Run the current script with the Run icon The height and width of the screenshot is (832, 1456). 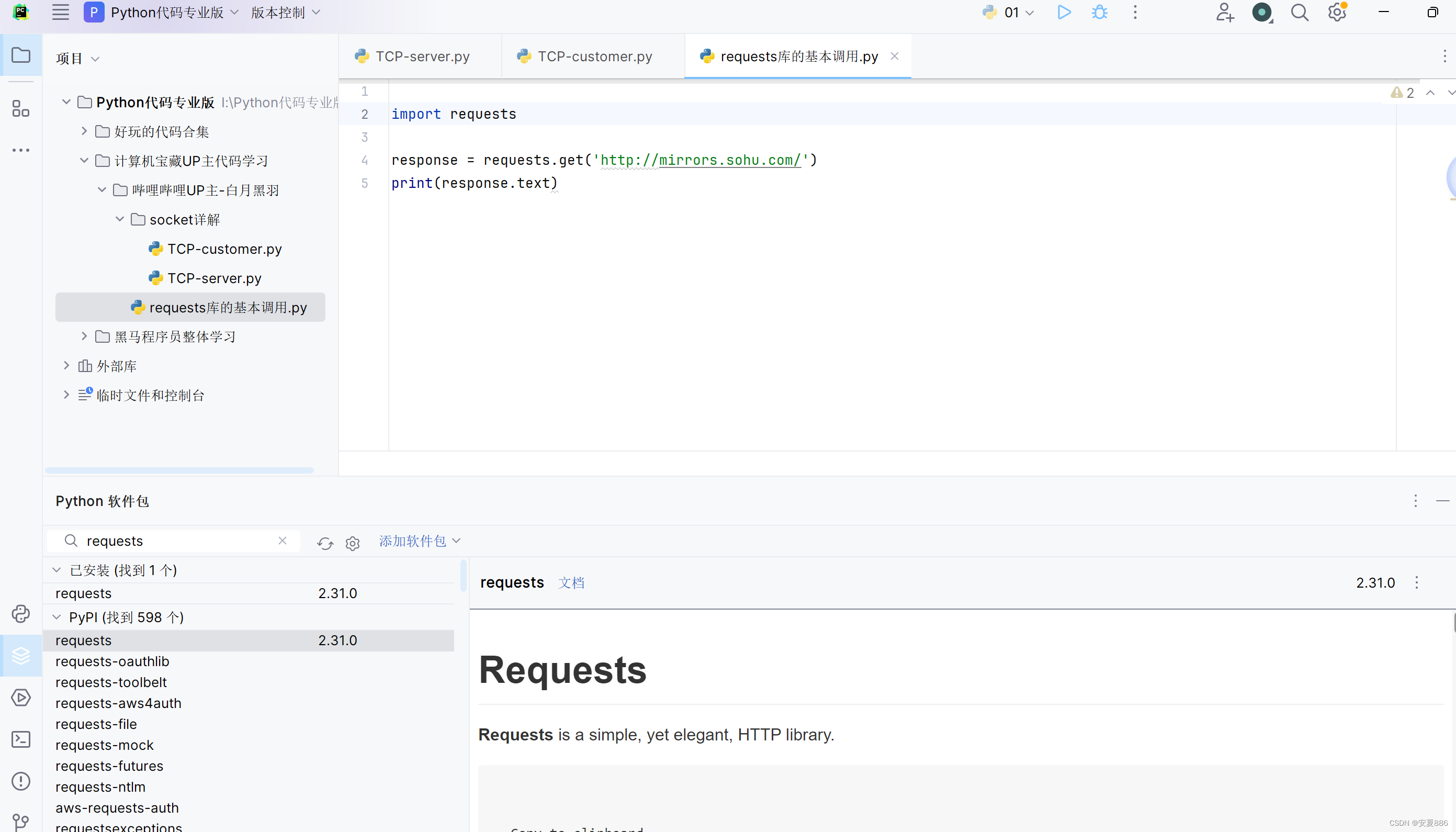[x=1064, y=13]
